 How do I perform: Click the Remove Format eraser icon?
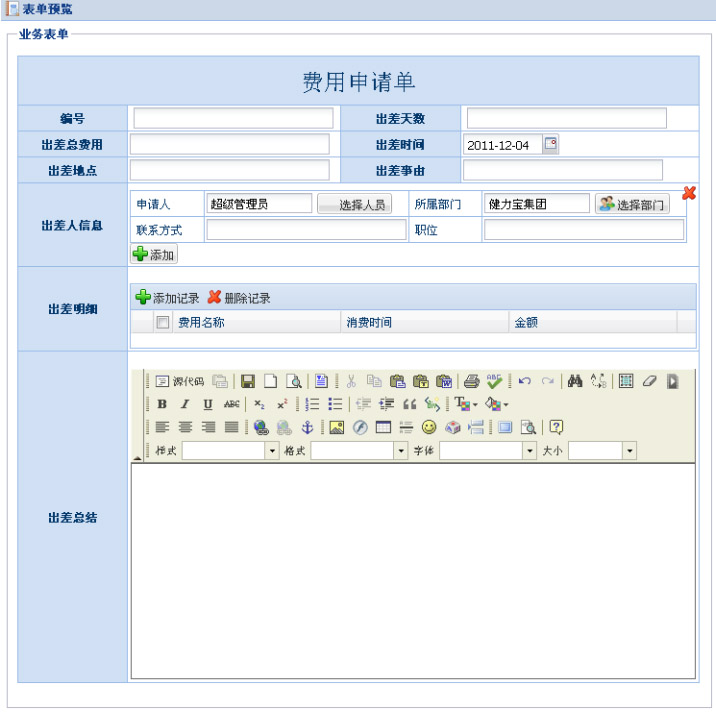[649, 381]
